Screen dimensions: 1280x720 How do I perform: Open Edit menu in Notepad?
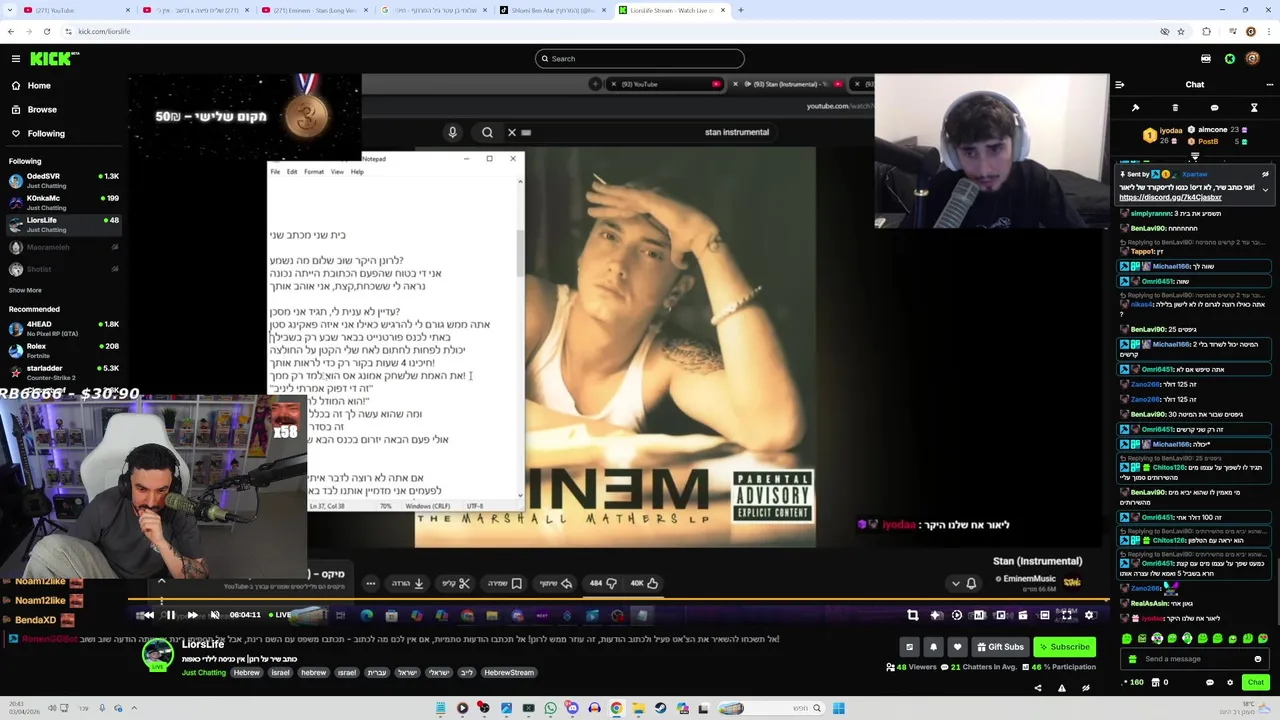coord(292,172)
